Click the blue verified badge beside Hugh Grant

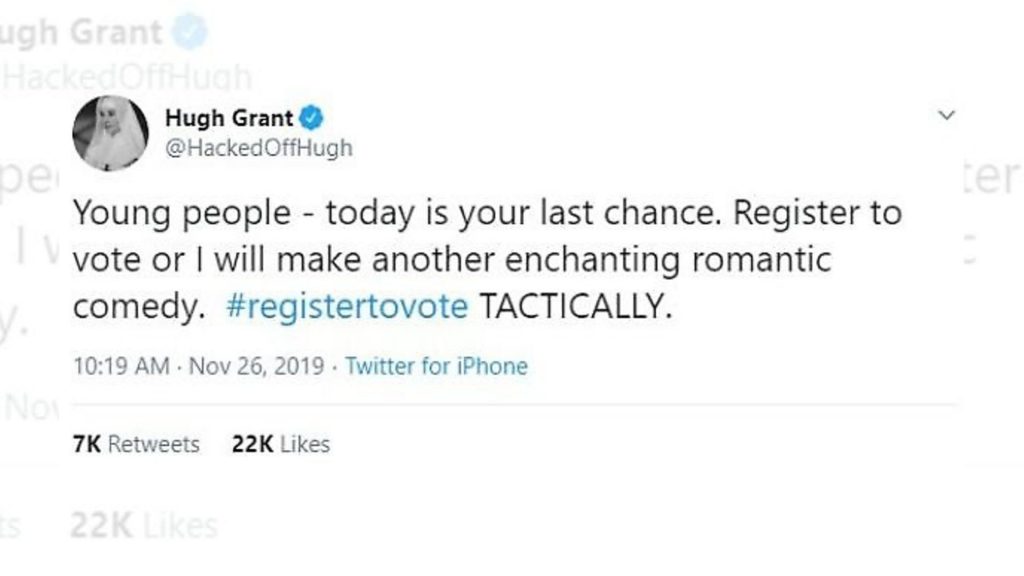[x=311, y=118]
